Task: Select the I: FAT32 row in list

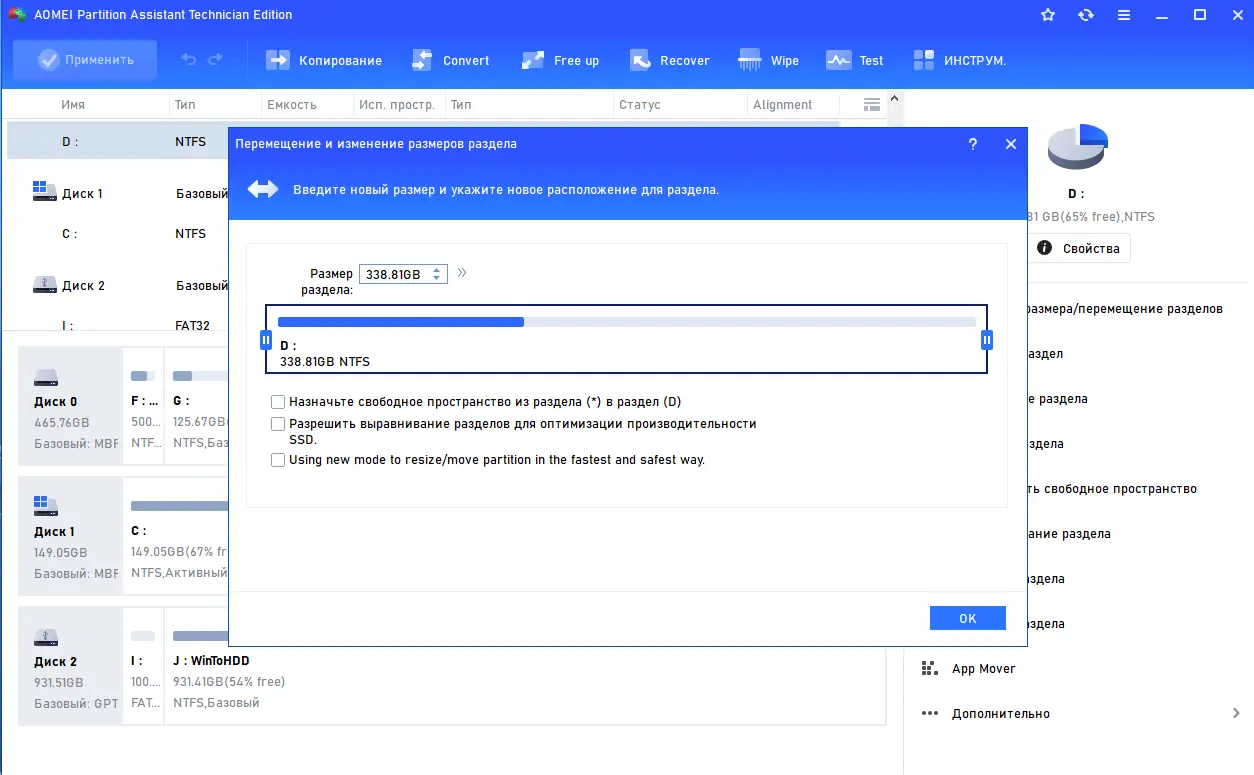Action: tap(118, 325)
